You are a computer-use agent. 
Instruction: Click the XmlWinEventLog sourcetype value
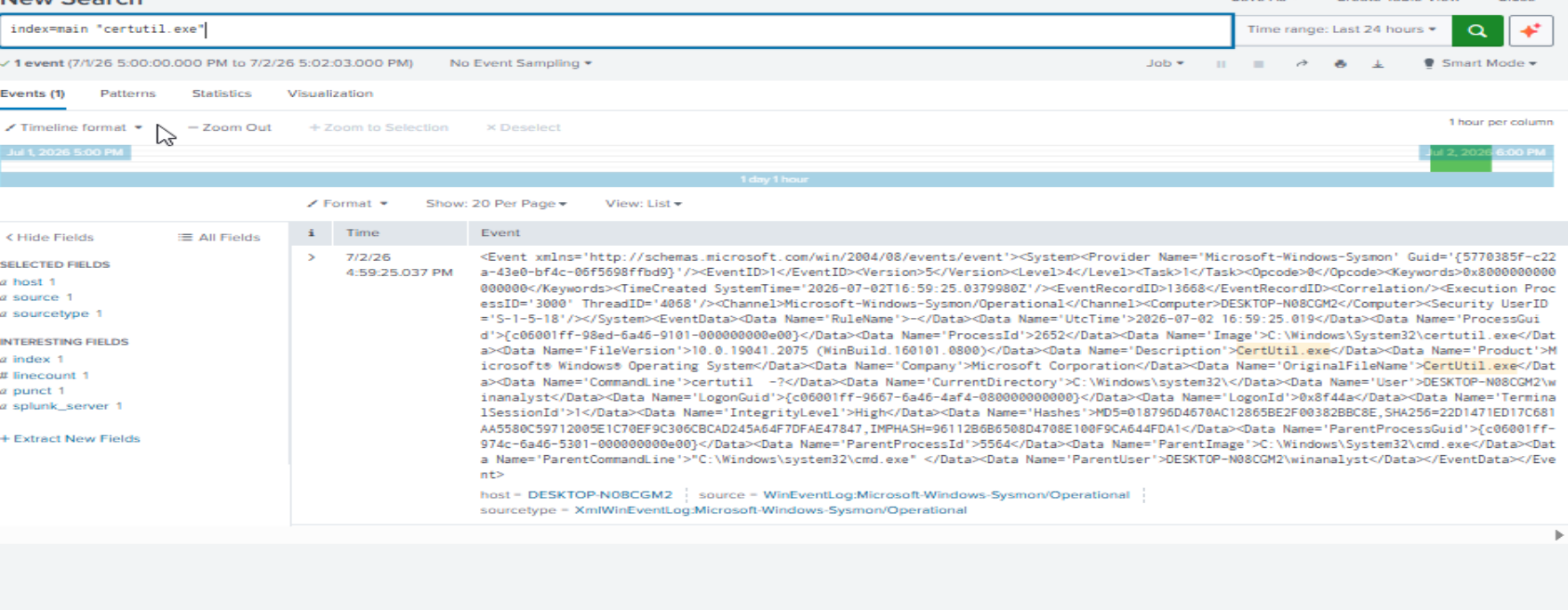770,510
